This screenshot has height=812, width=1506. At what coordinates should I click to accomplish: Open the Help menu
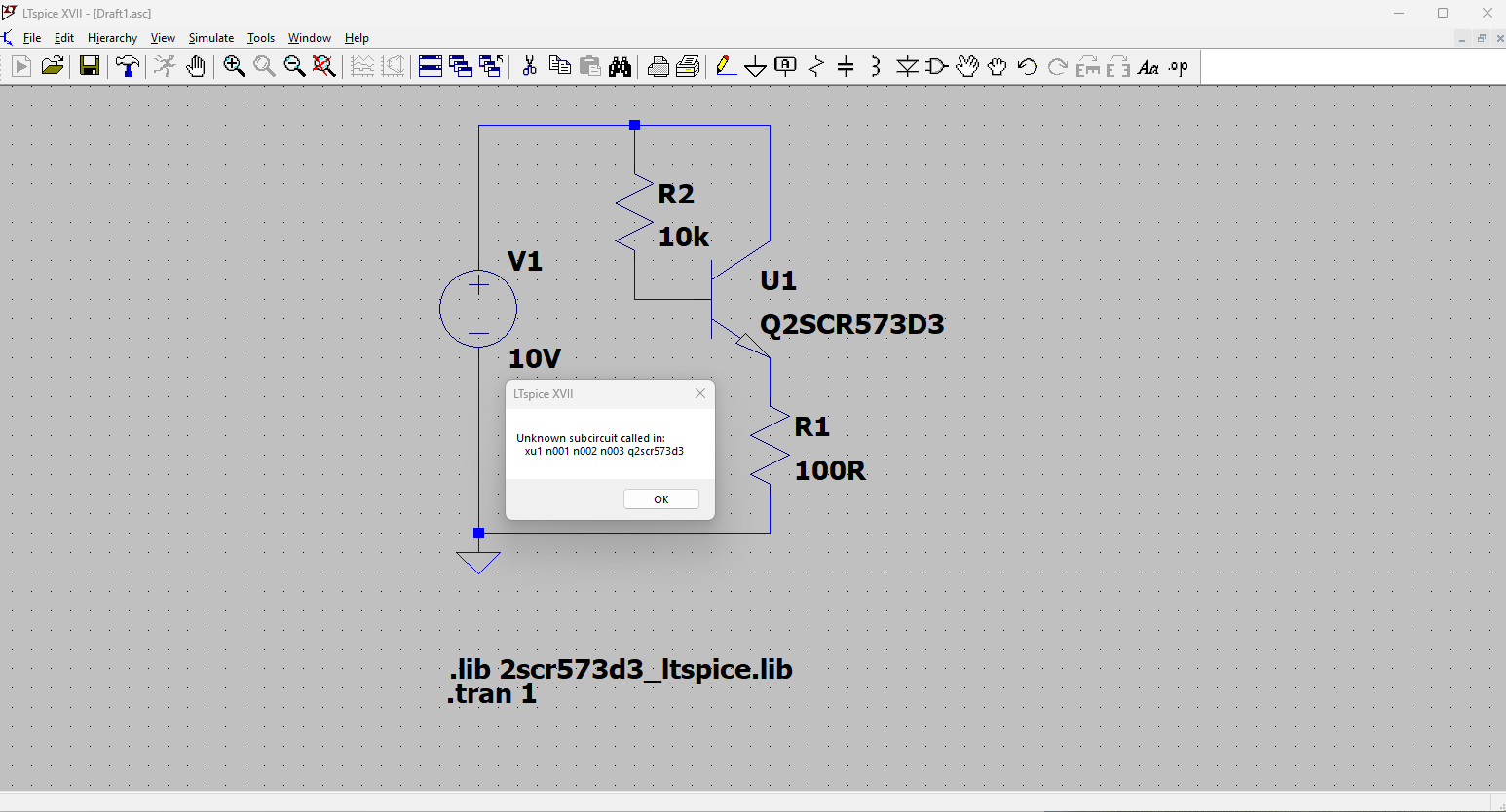pos(357,38)
